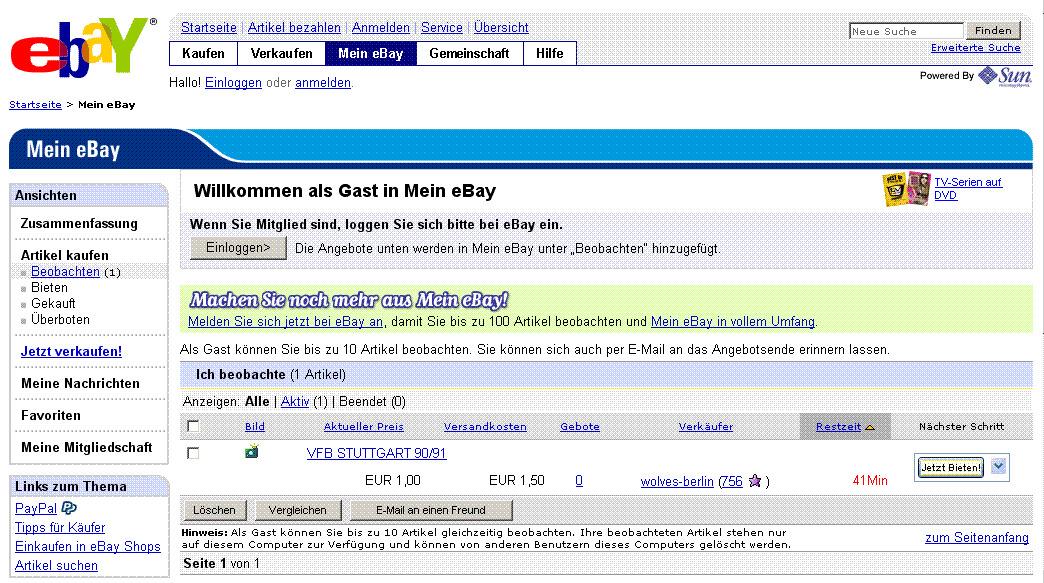Screen dimensions: 1044x583
Task: Select the Gemeinschaft tab
Action: [x=469, y=53]
